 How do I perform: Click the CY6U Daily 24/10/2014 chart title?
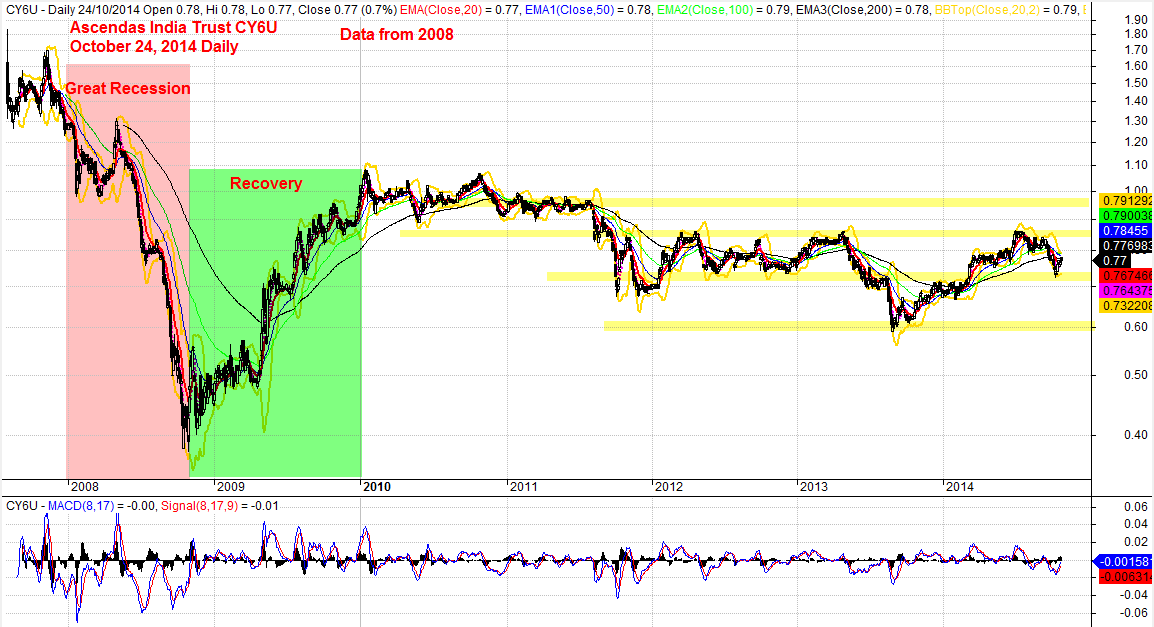(x=73, y=10)
